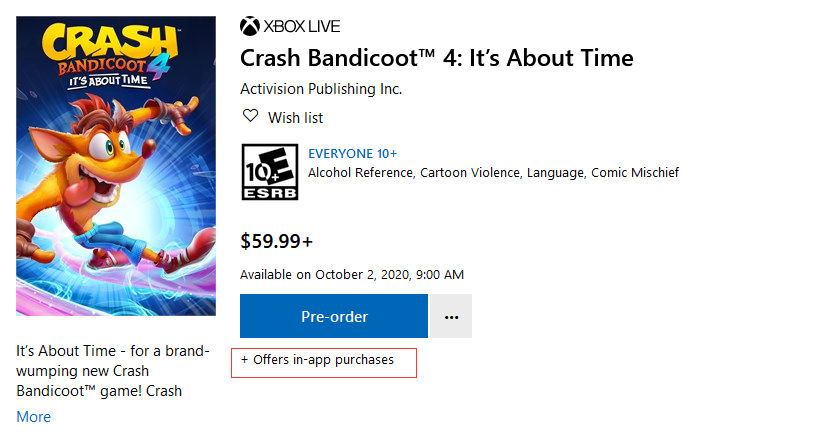Click the Cartoon Violence content descriptors line
This screenshot has height=444, width=832.
(493, 173)
